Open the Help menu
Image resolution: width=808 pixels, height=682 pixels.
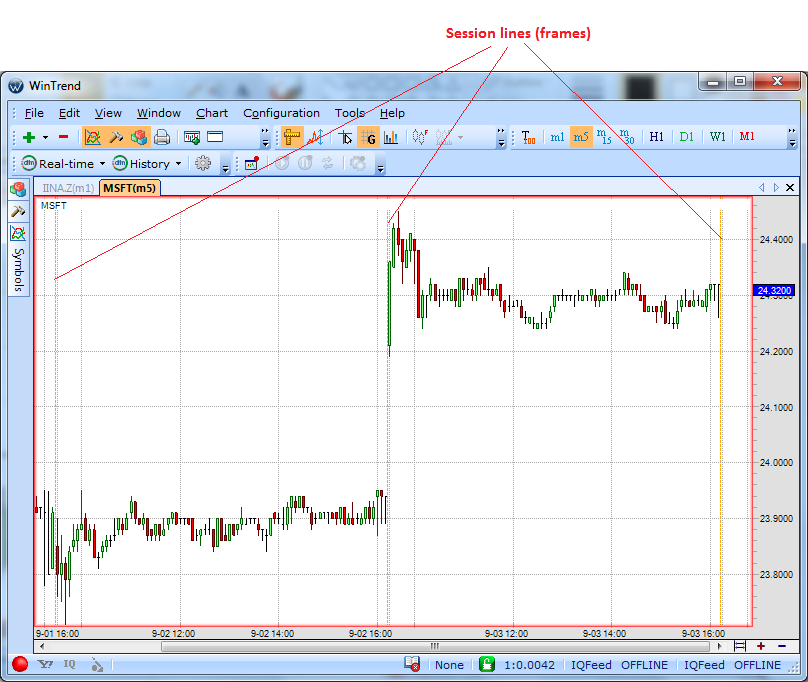click(392, 113)
